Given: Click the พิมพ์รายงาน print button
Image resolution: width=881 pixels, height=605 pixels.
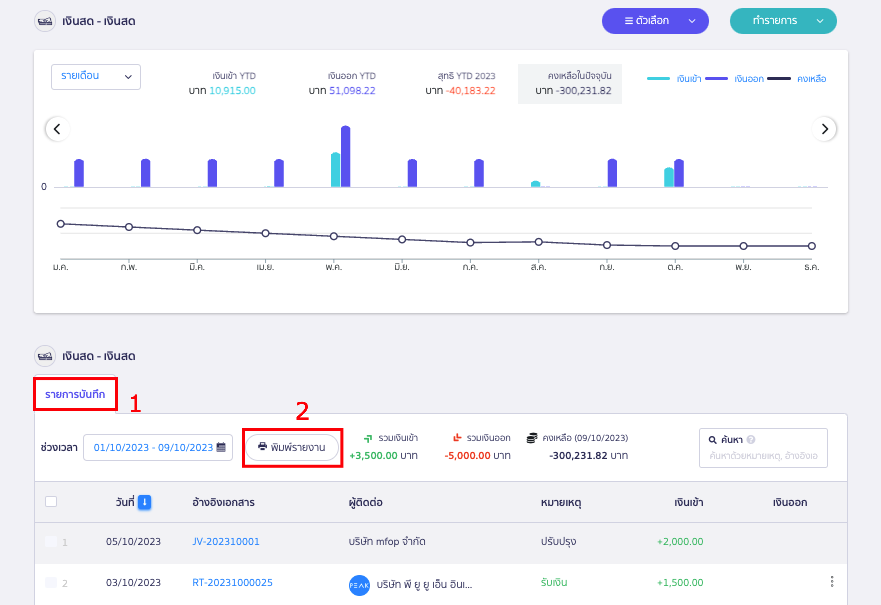Looking at the screenshot, I should tap(292, 448).
